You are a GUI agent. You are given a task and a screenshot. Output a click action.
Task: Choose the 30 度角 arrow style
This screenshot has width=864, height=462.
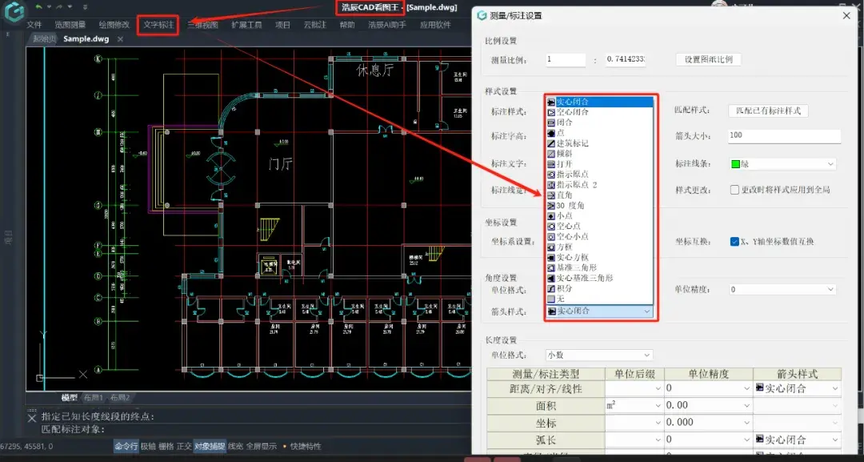pyautogui.click(x=600, y=206)
